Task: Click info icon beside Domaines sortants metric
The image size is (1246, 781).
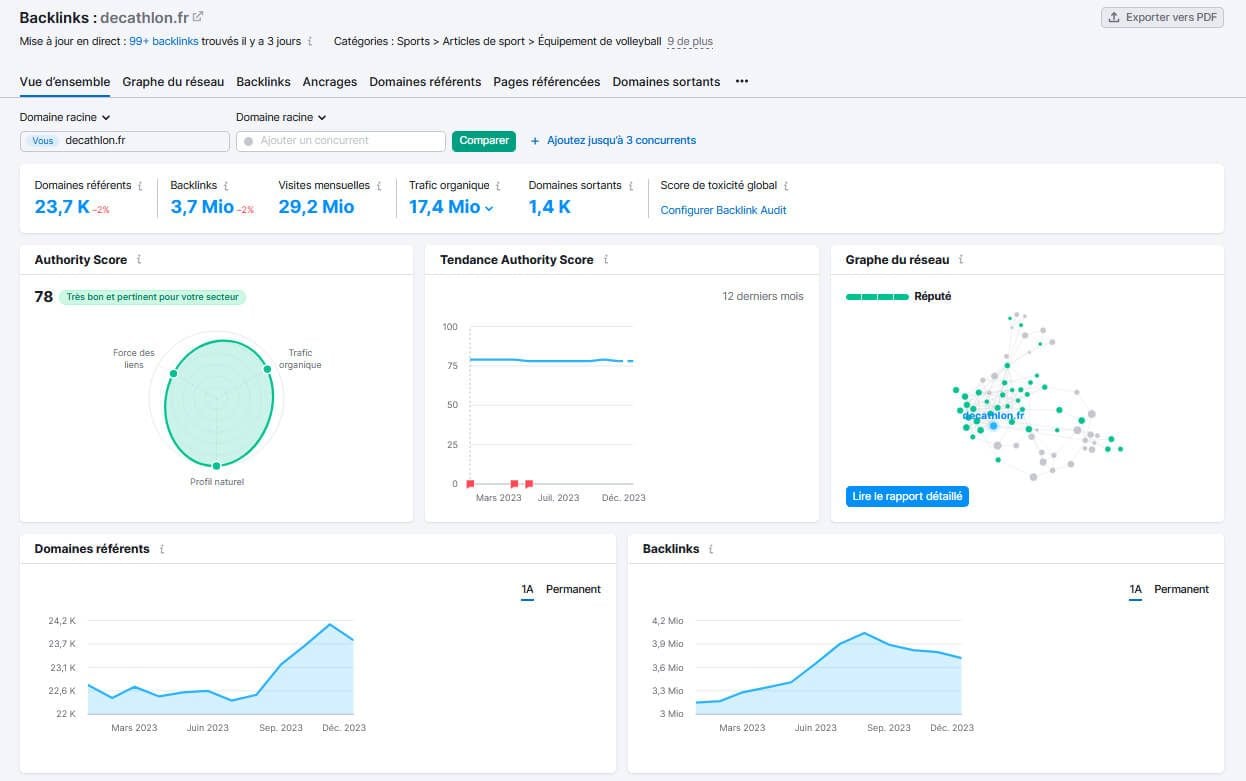Action: pyautogui.click(x=631, y=186)
